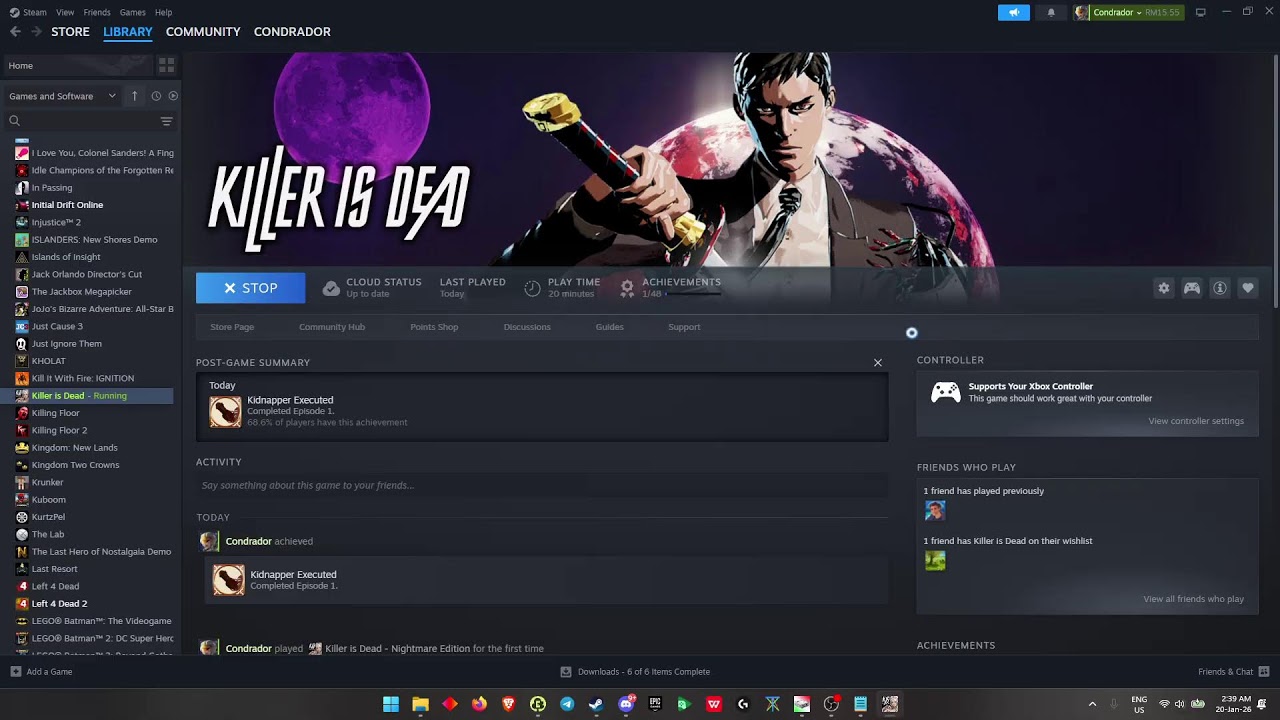Open the Friends menu

(97, 12)
